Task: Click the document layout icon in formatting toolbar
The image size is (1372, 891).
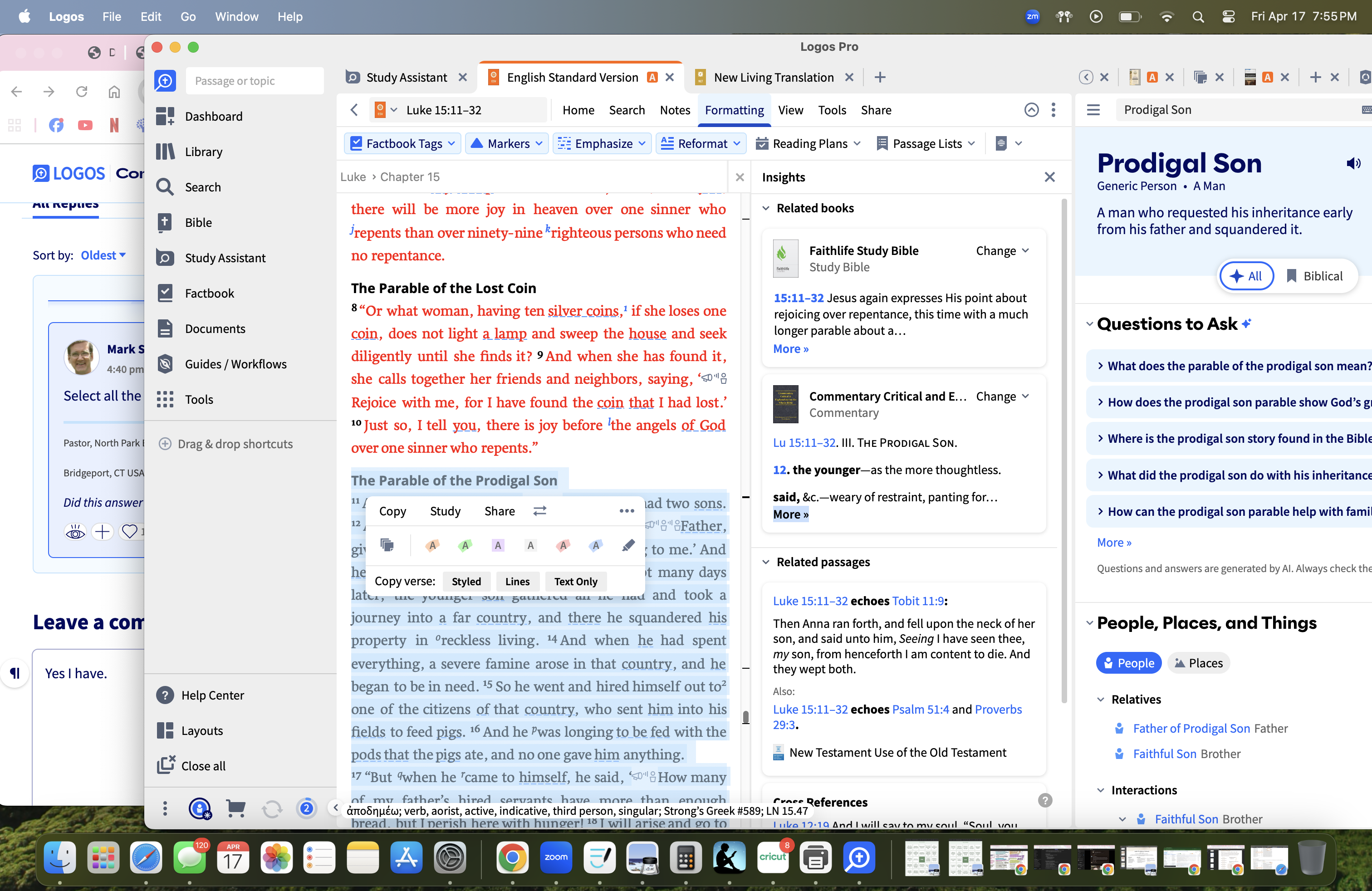Action: pyautogui.click(x=1001, y=143)
